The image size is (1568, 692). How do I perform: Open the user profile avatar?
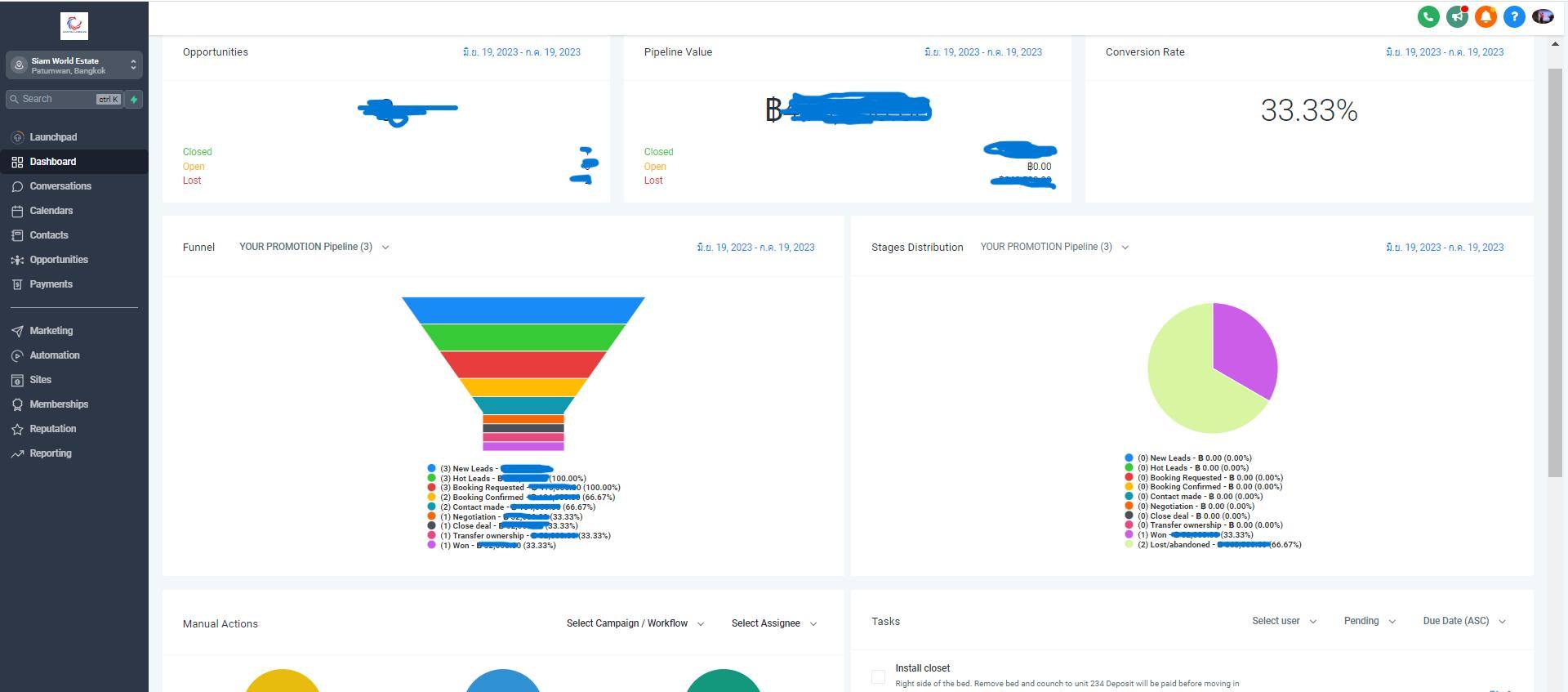1542,17
